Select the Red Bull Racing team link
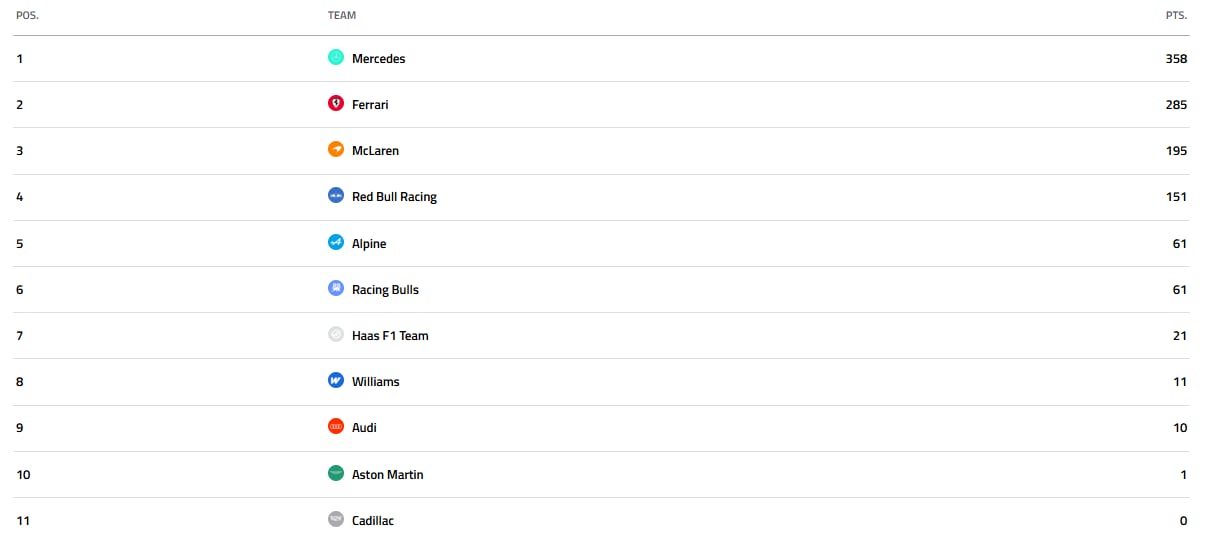Image resolution: width=1212 pixels, height=539 pixels. (394, 197)
